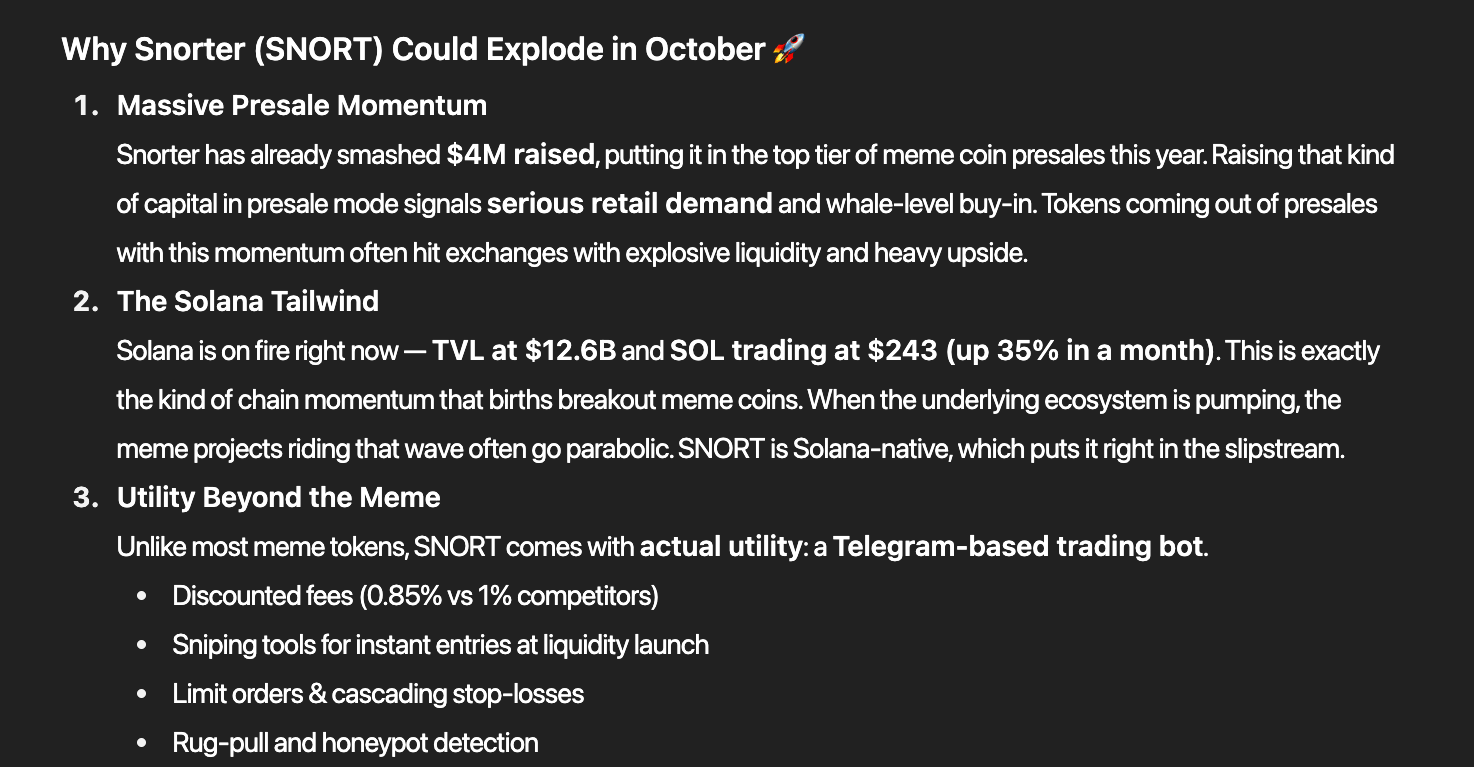Select the 'Massive Presale Momentum' heading

(302, 105)
